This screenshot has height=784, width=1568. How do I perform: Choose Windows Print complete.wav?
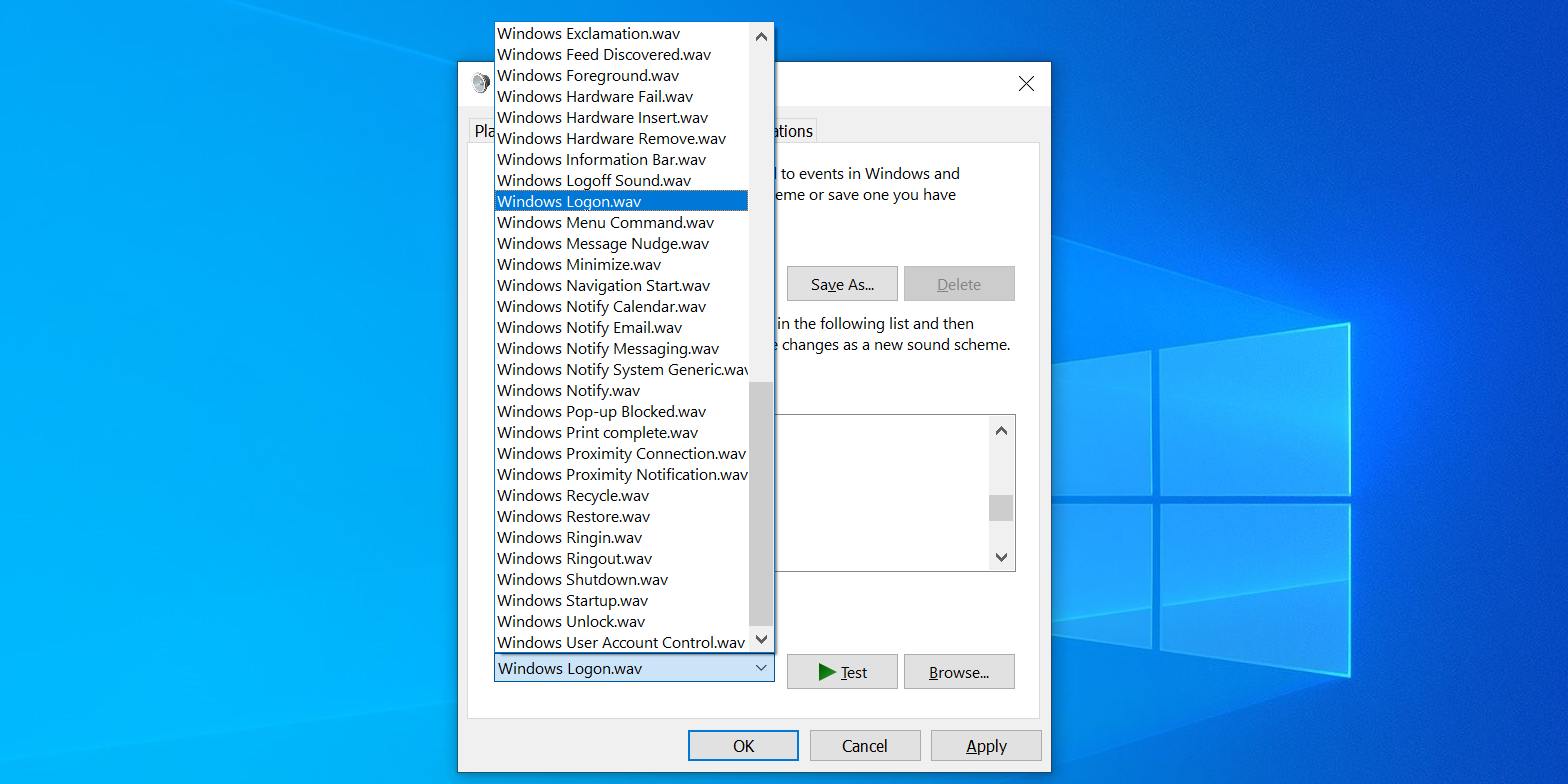622,433
